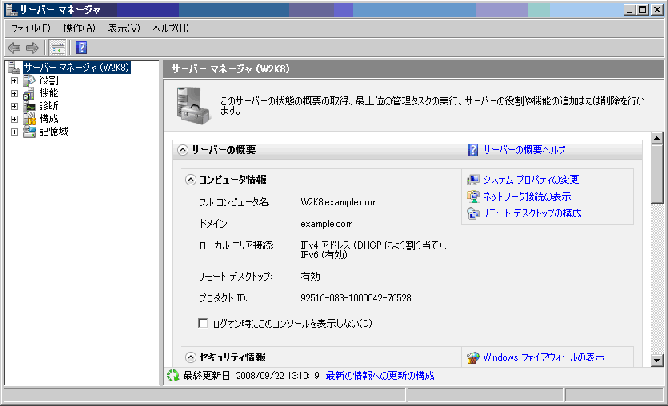Click the scroll down arrow of content pane
Image resolution: width=668 pixels, height=406 pixels.
point(656,360)
